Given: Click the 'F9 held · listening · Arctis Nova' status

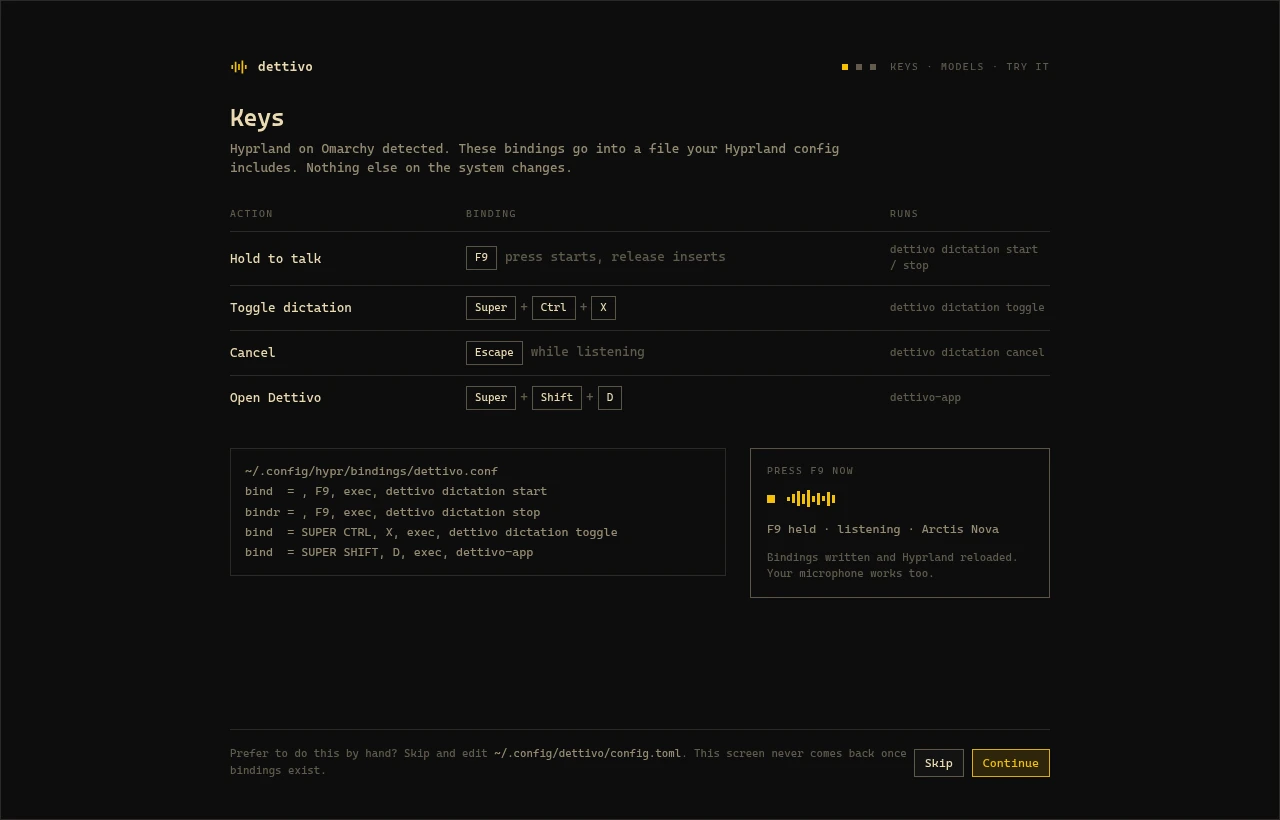Looking at the screenshot, I should pos(883,529).
